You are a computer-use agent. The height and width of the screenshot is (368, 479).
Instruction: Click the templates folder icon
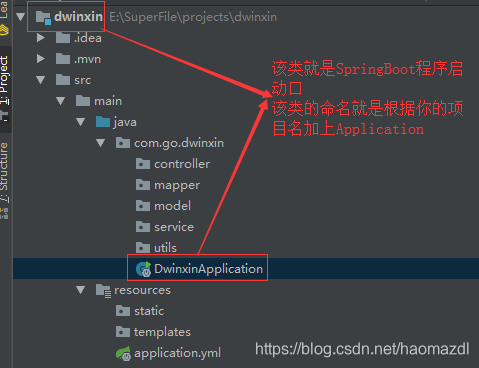[123, 332]
